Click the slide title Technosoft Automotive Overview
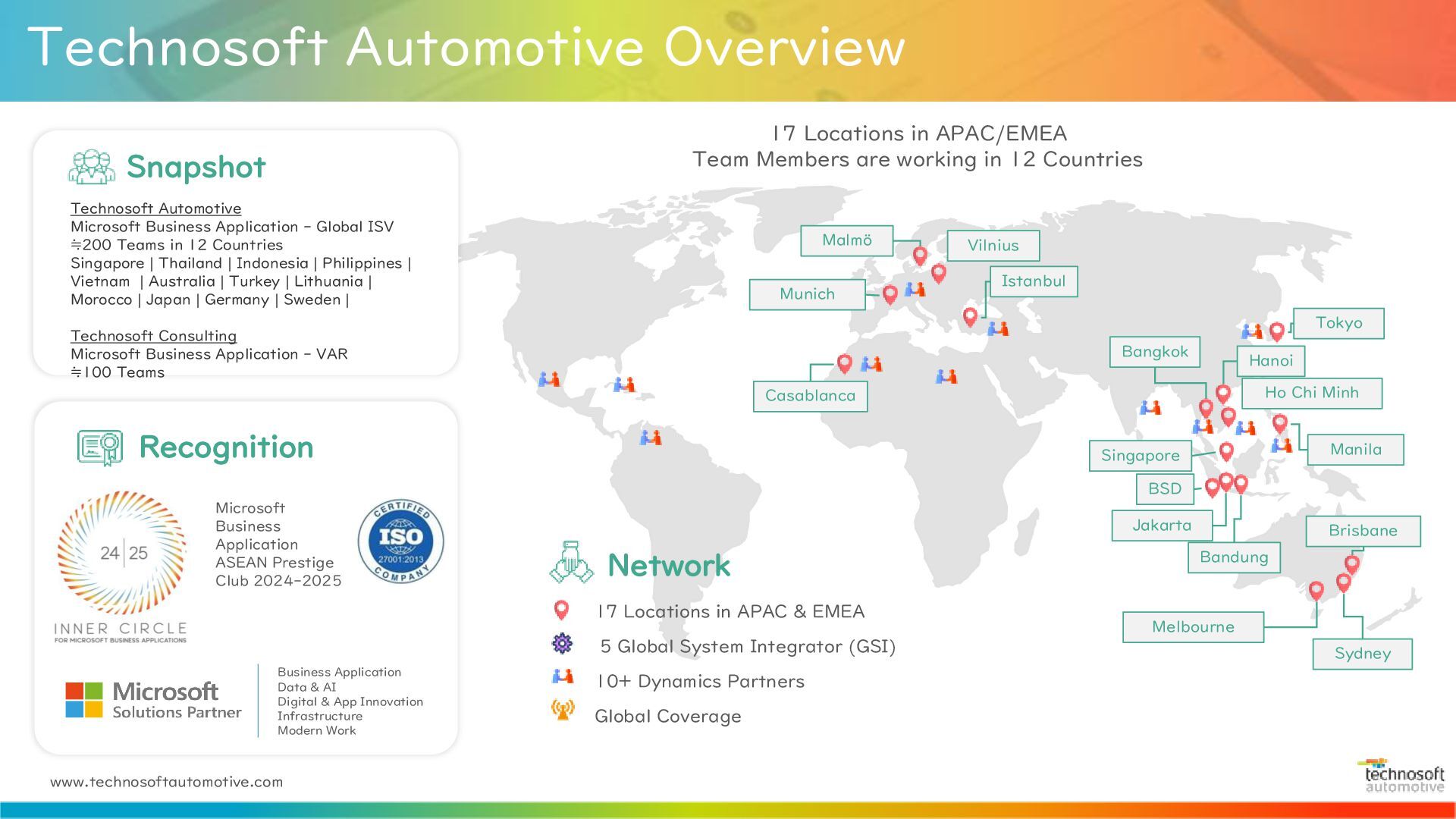 466,47
